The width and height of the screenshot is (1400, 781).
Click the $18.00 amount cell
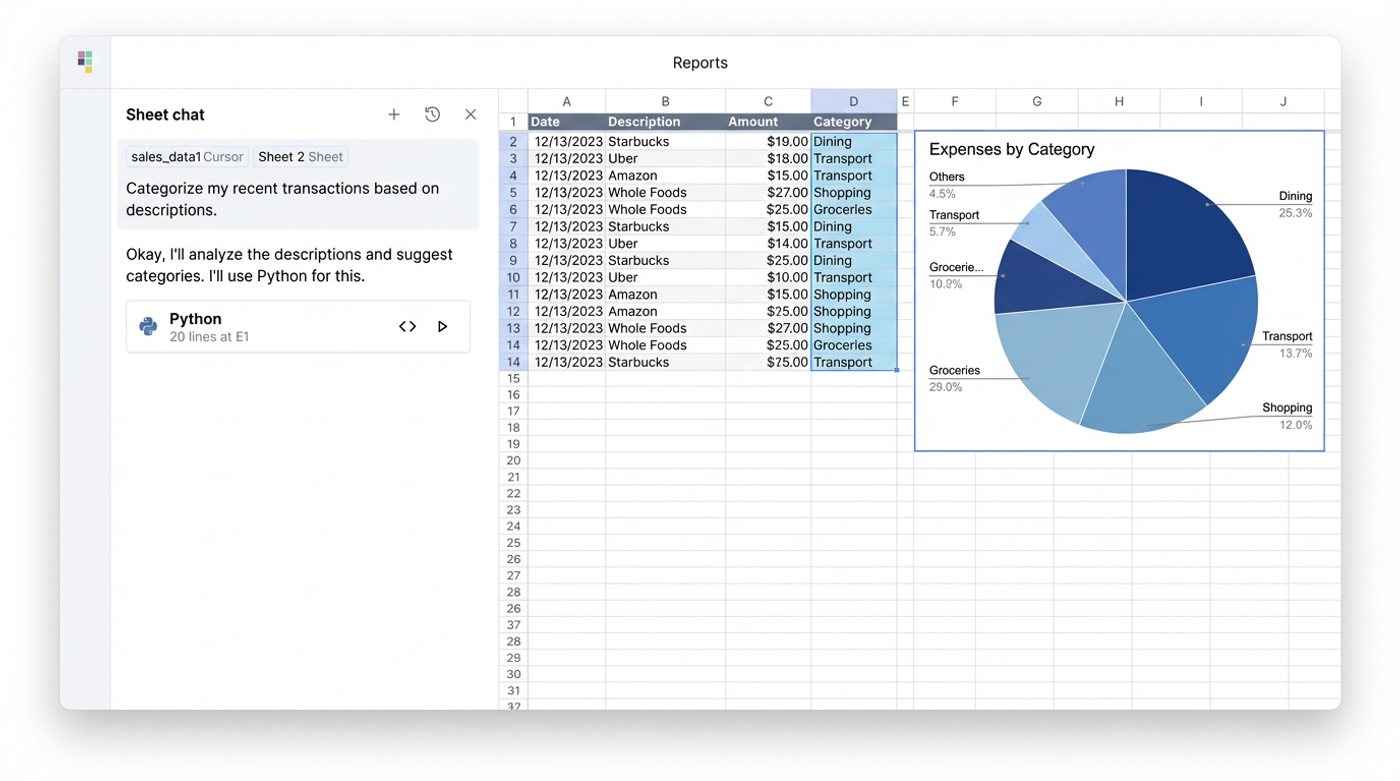coord(768,159)
